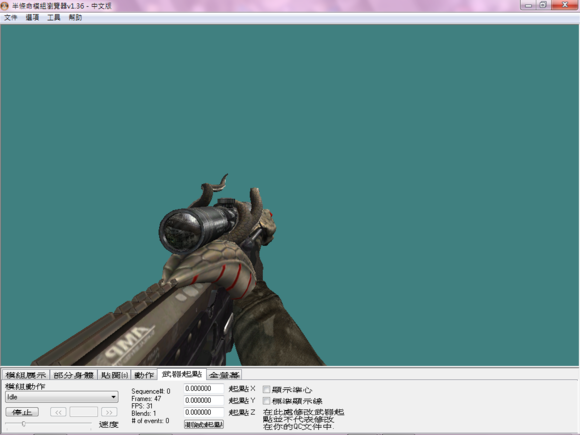Click the Half-Life app icon in title bar
This screenshot has height=435, width=580.
tap(4, 6)
